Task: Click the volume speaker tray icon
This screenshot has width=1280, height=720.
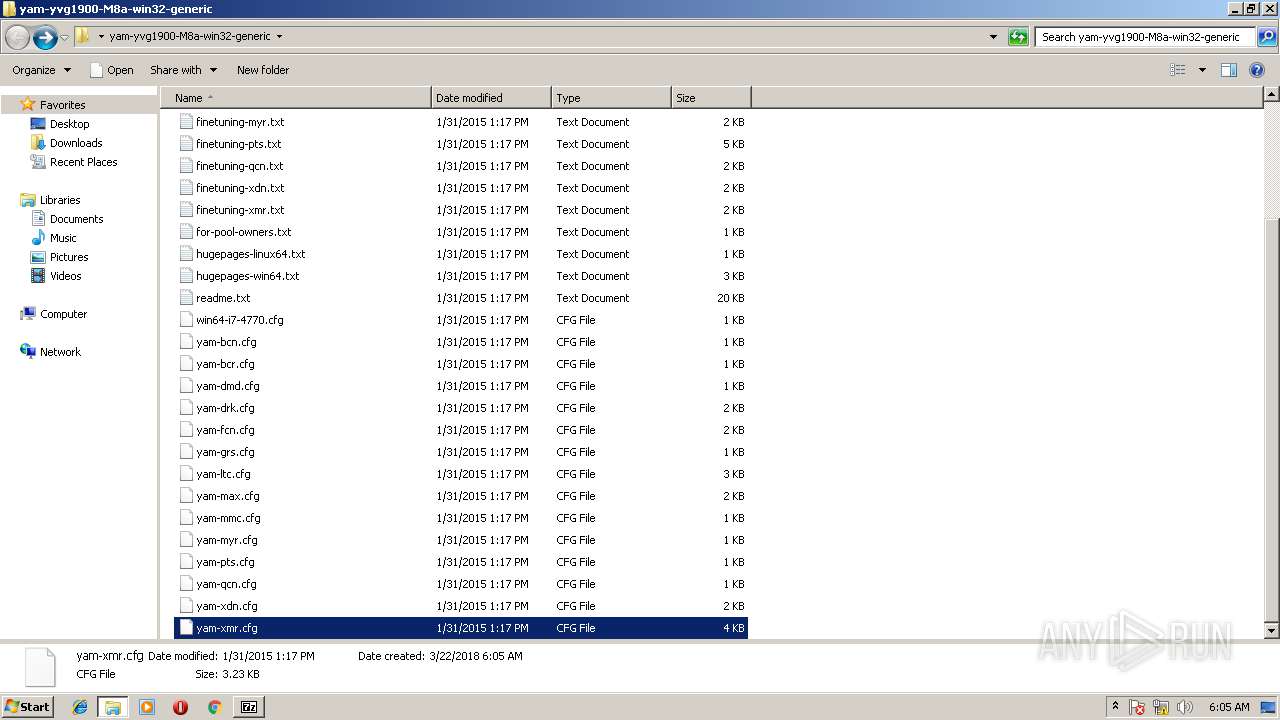Action: [x=1185, y=707]
